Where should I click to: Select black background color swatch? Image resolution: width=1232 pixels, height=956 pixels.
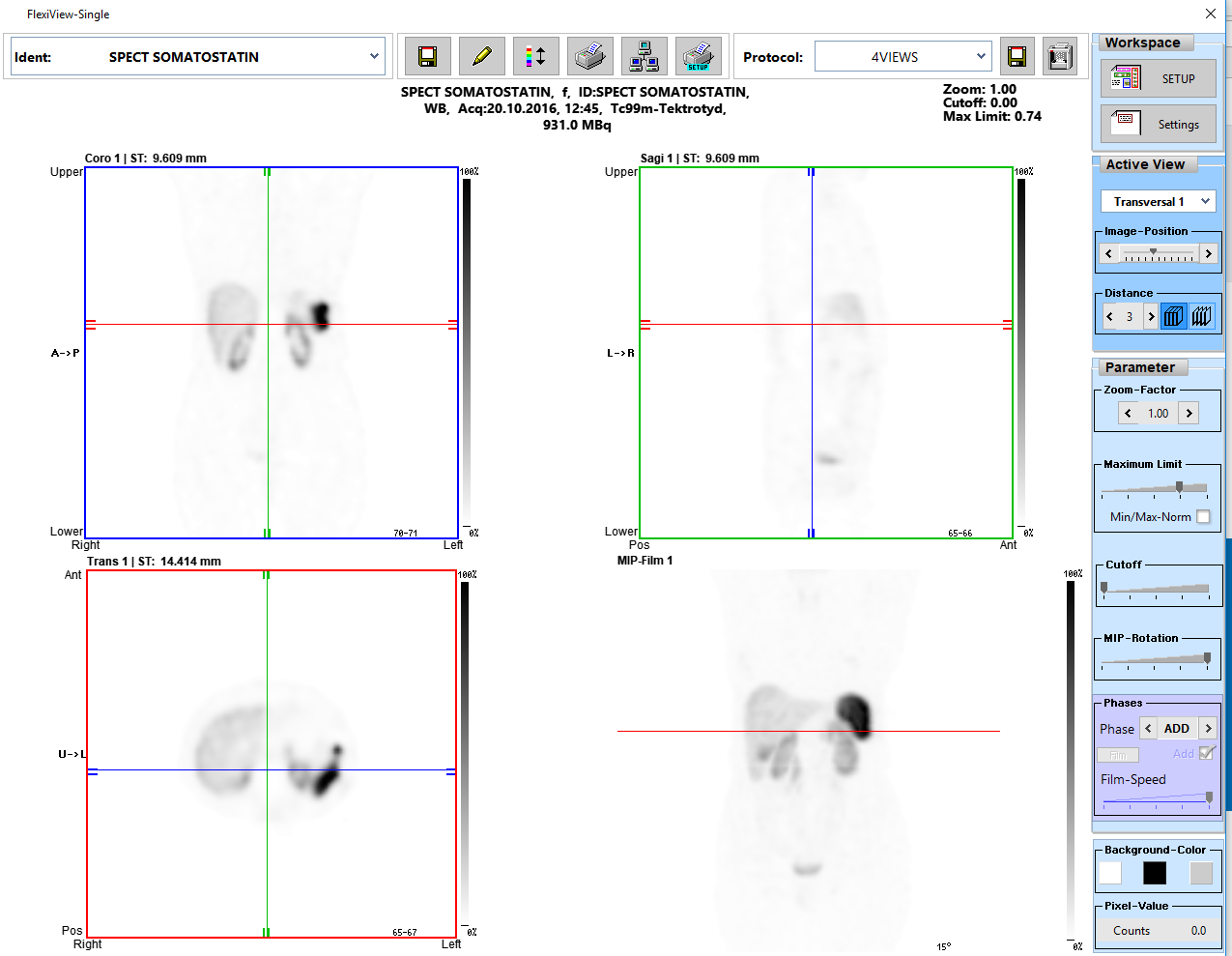(1155, 873)
